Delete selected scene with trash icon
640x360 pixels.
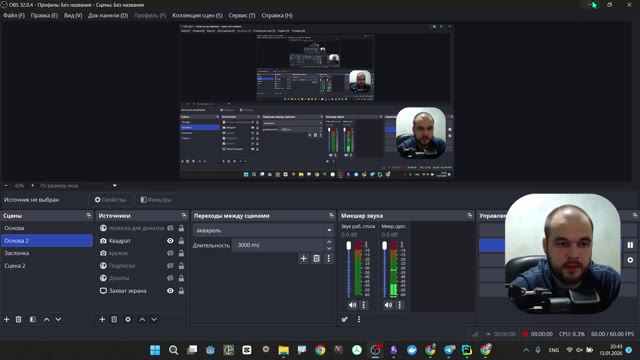pos(18,319)
